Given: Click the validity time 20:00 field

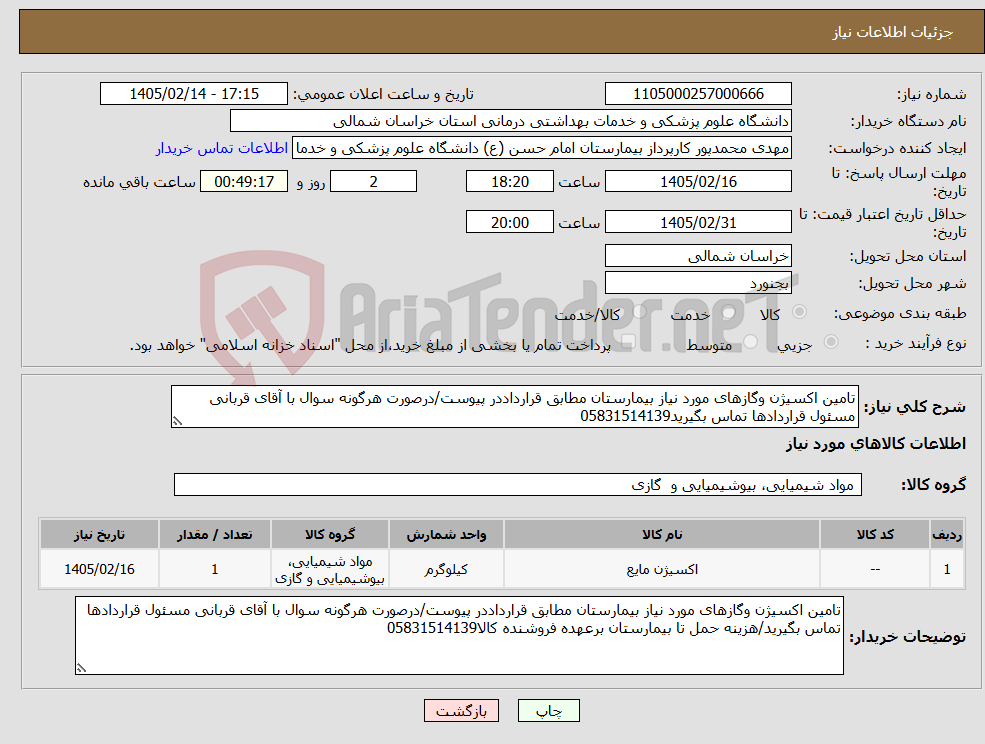Looking at the screenshot, I should point(509,222).
